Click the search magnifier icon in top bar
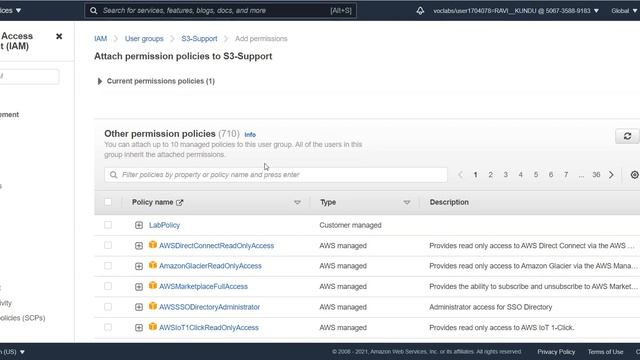The height and width of the screenshot is (360, 640). 93,11
